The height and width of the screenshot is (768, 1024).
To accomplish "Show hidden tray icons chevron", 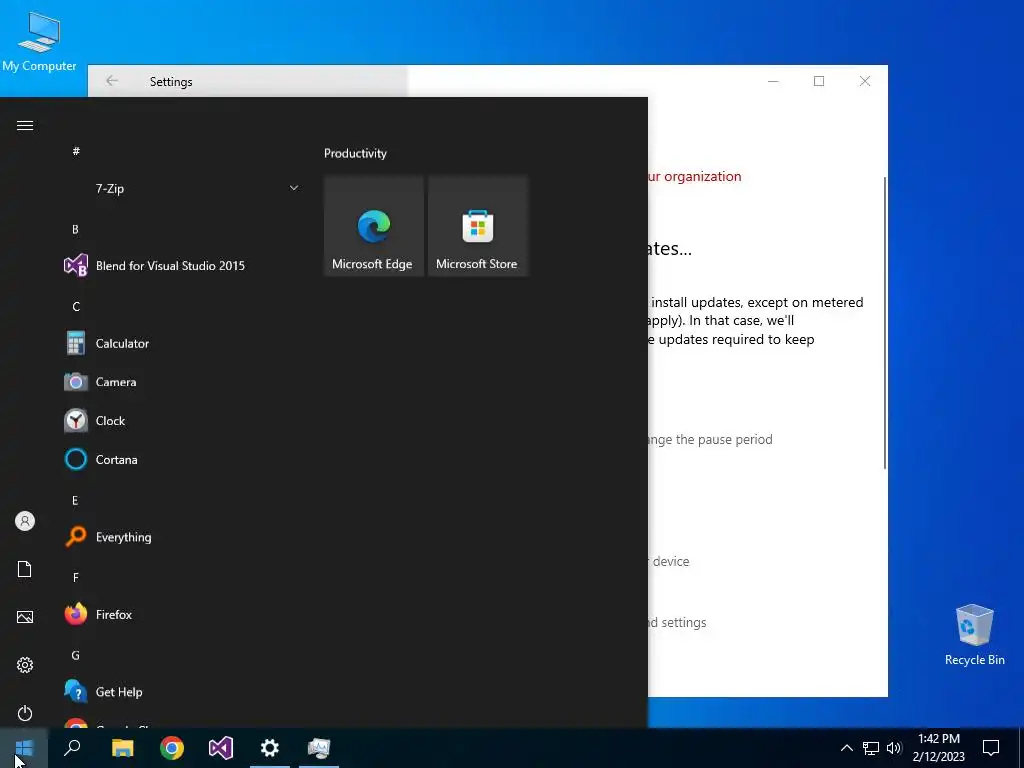I will click(x=846, y=748).
